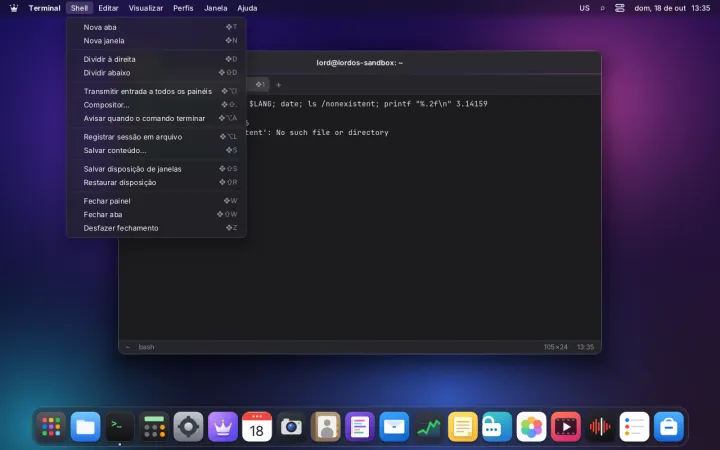Open the date and clock in menu bar
This screenshot has height=450, width=720.
(x=672, y=8)
